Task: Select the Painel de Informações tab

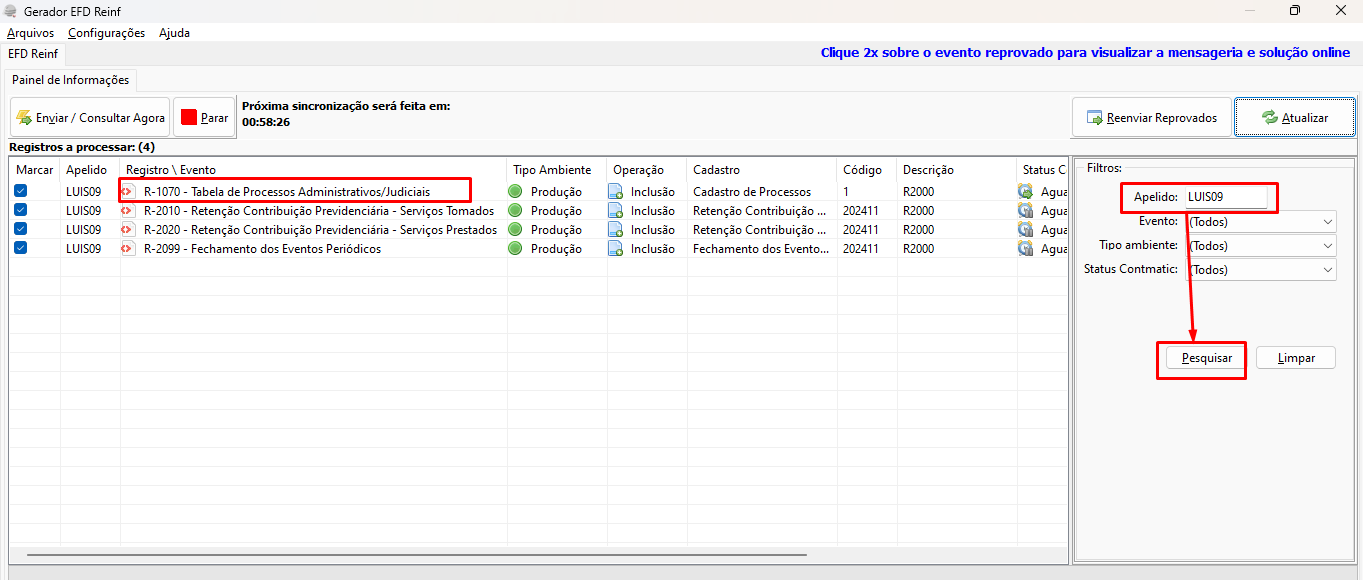Action: (71, 80)
